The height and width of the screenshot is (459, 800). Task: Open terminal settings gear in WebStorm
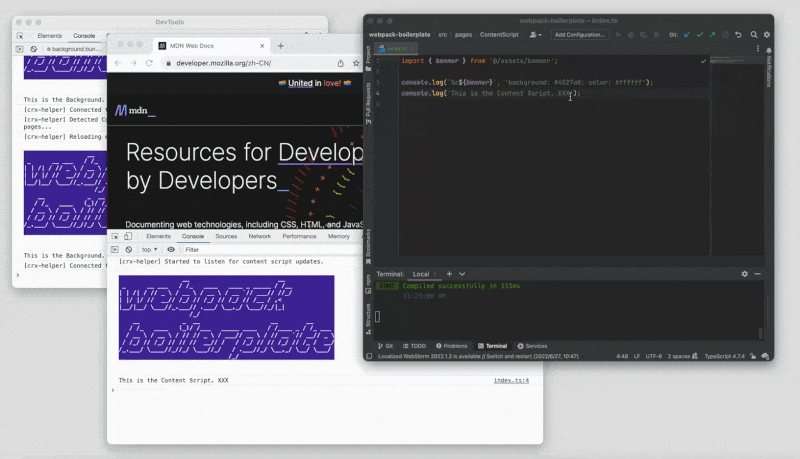744,274
